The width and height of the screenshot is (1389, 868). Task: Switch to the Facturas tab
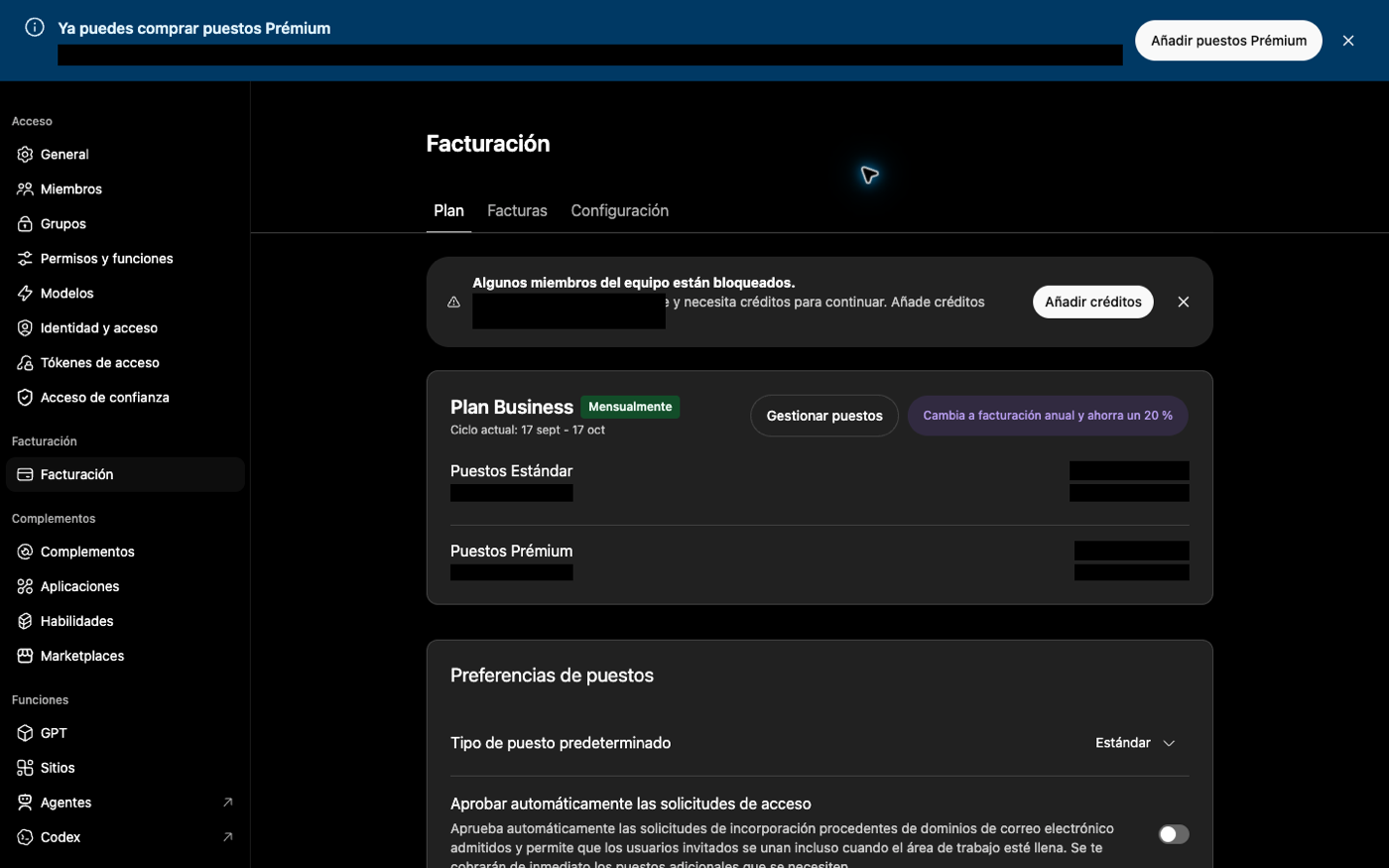[517, 210]
